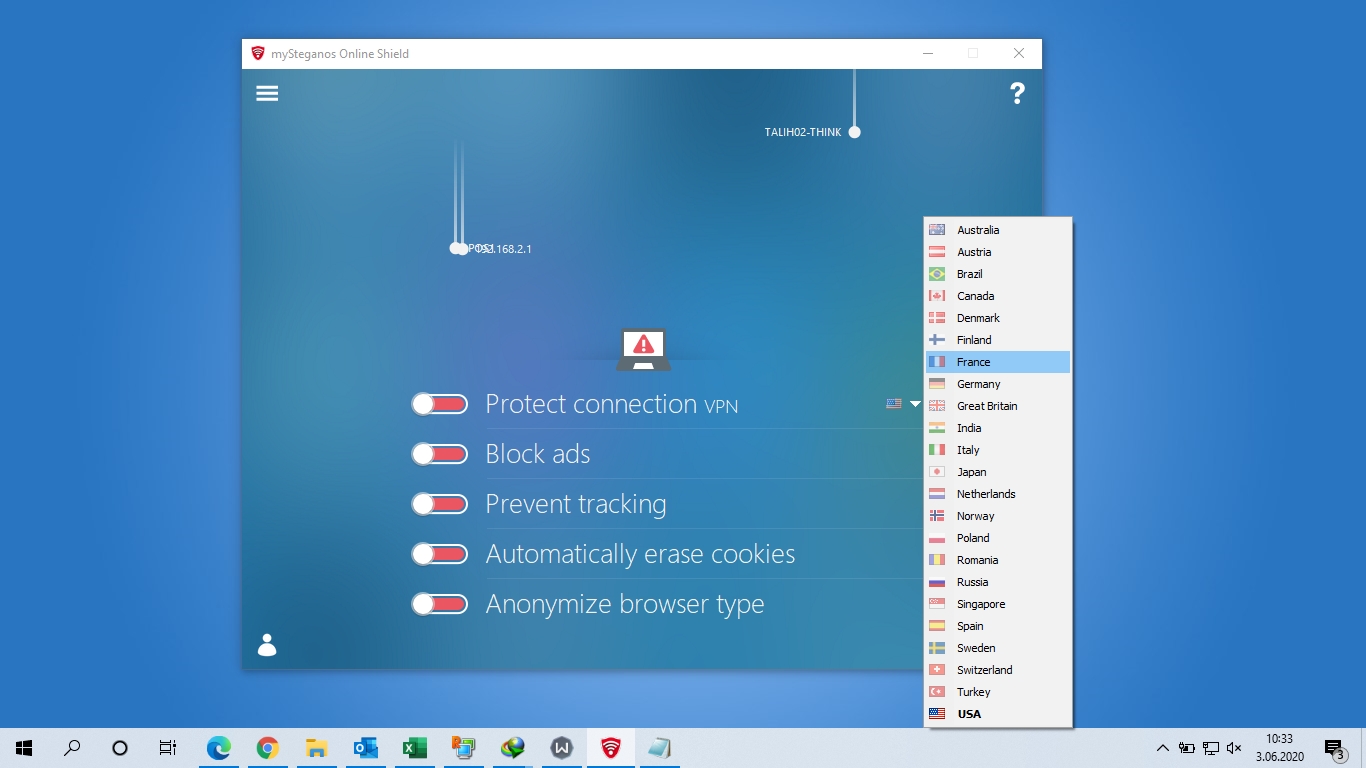This screenshot has height=768, width=1366.
Task: Choose Italy in the country list
Action: pos(998,450)
